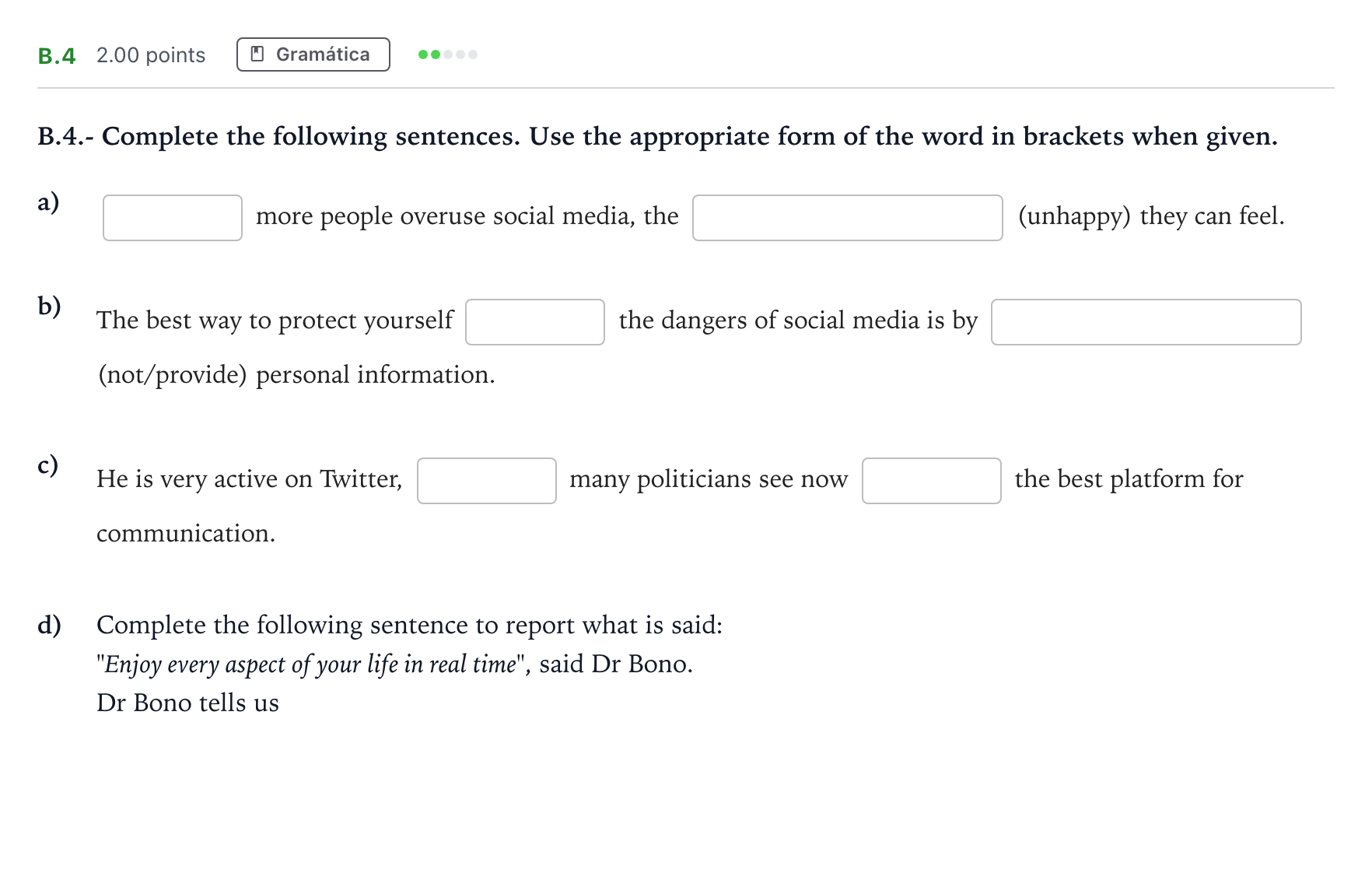
Task: Click the blank before '(unhappy) they can feel'
Action: (x=848, y=218)
